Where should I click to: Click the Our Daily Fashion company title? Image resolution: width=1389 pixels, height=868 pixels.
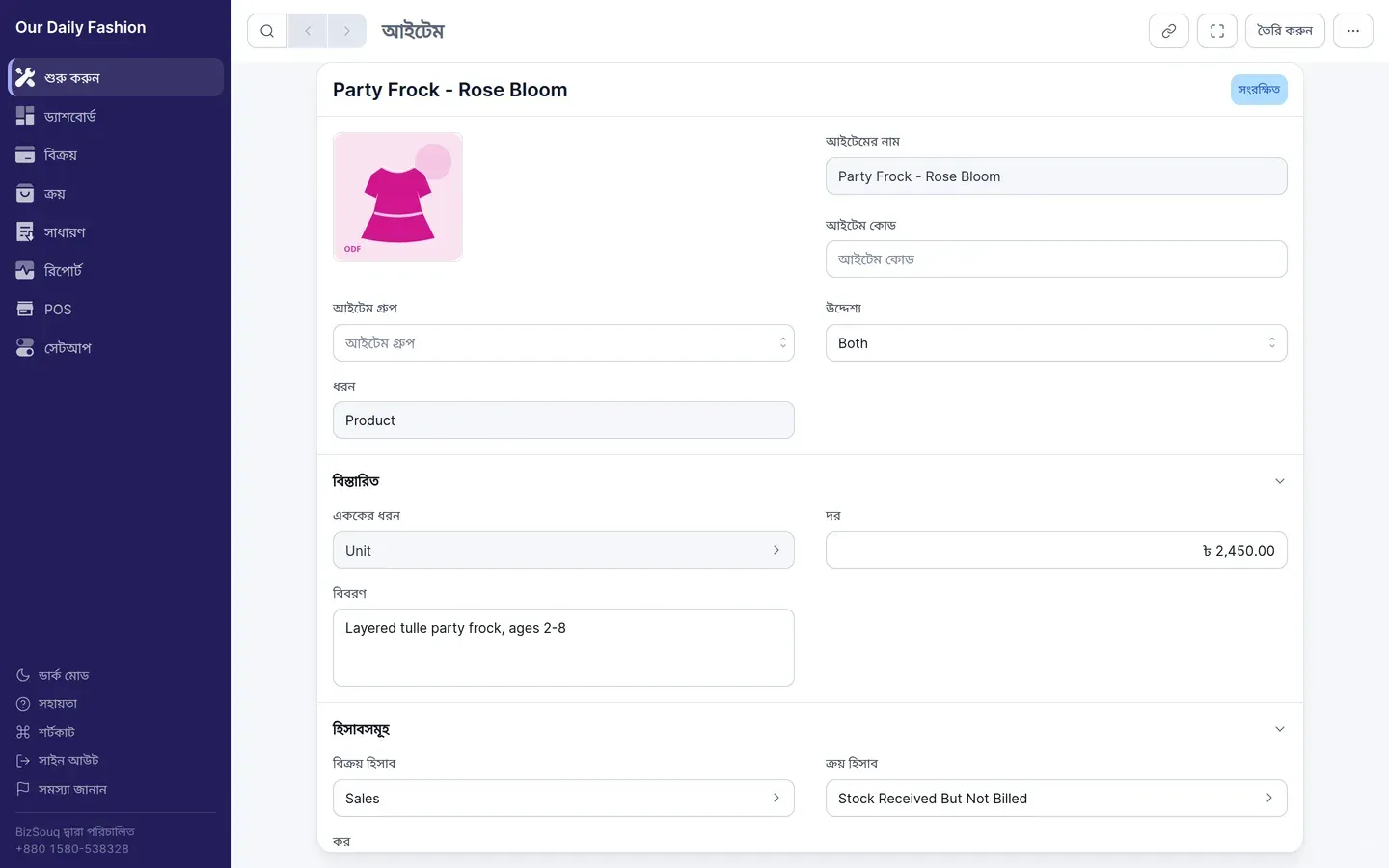(x=81, y=27)
